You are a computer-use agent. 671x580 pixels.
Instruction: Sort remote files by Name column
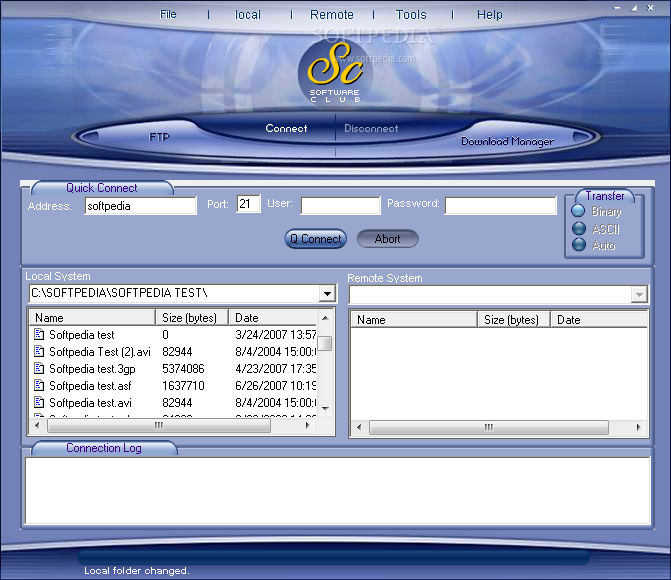414,320
